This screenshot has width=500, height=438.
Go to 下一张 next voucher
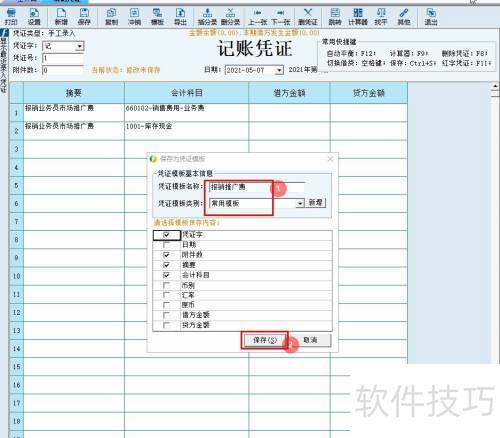click(x=281, y=17)
